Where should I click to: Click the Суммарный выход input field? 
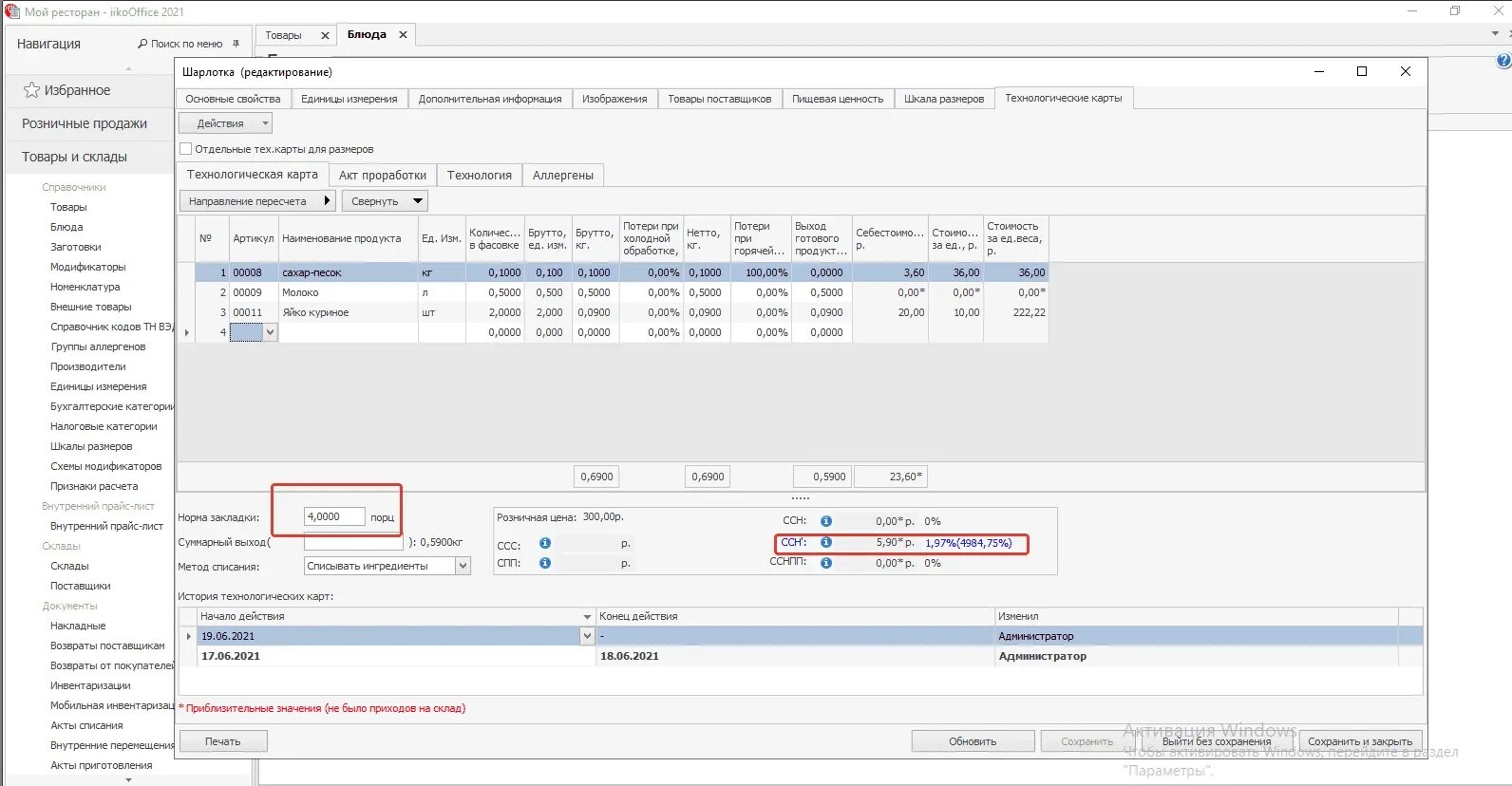click(353, 542)
